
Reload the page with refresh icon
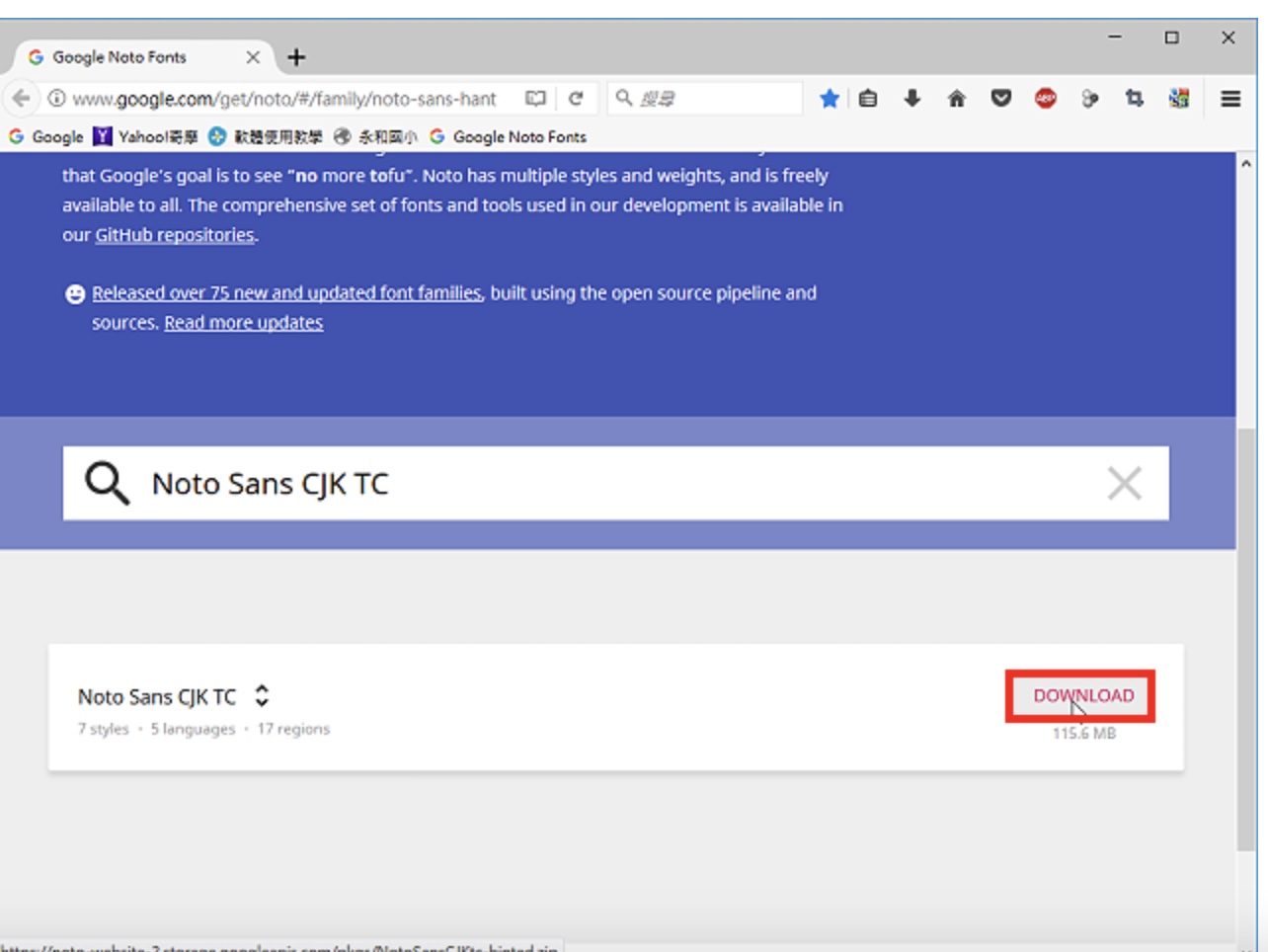(576, 98)
